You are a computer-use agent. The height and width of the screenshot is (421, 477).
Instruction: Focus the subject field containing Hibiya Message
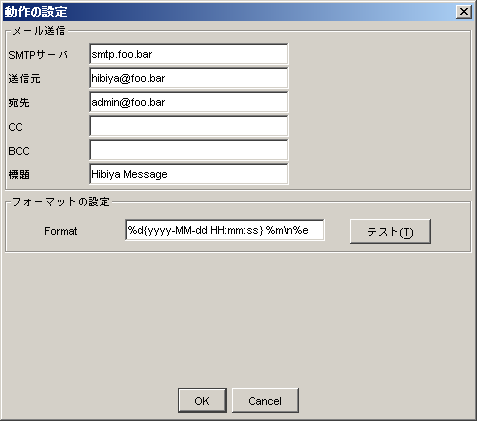pos(189,174)
